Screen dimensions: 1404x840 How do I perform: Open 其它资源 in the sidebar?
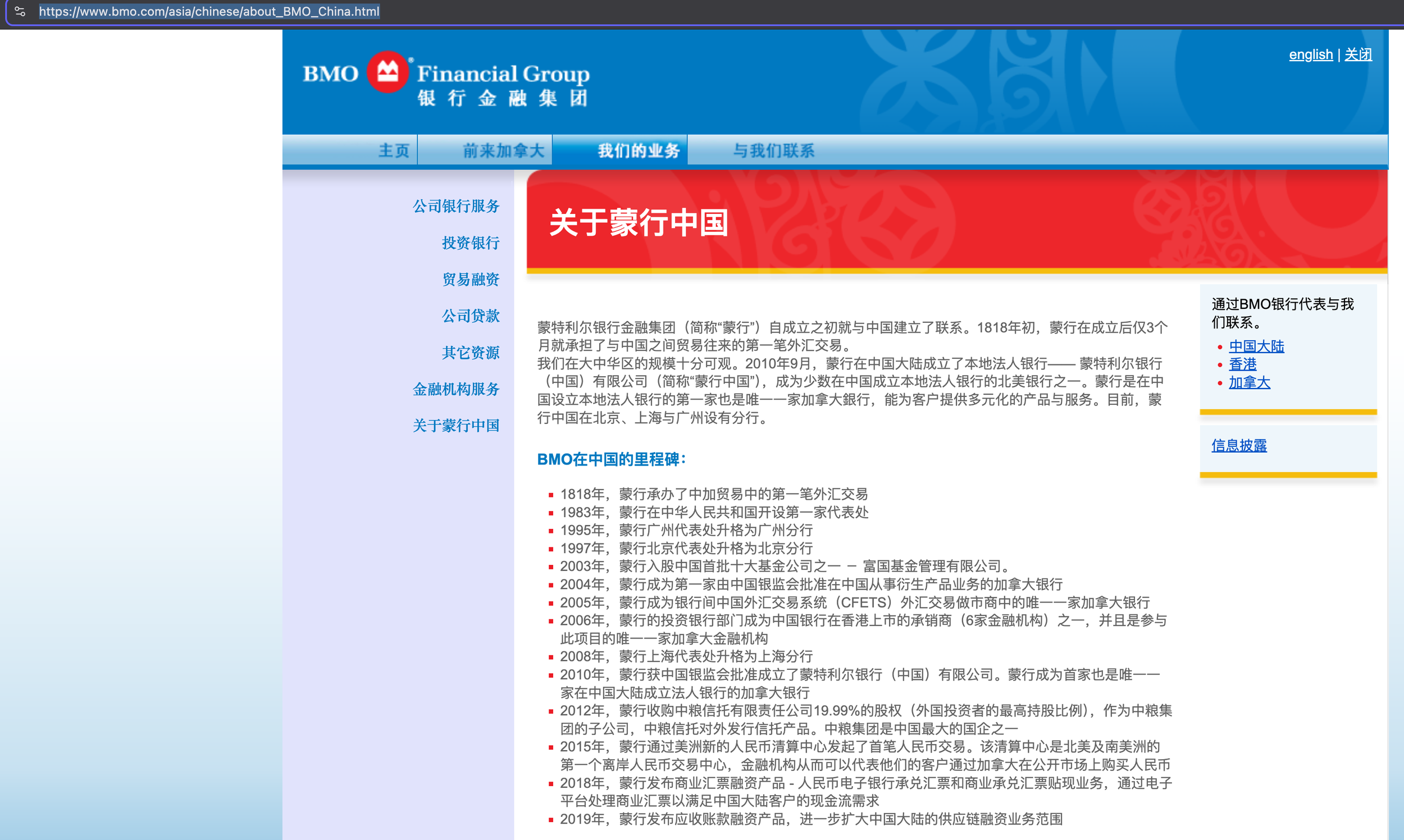click(x=471, y=353)
